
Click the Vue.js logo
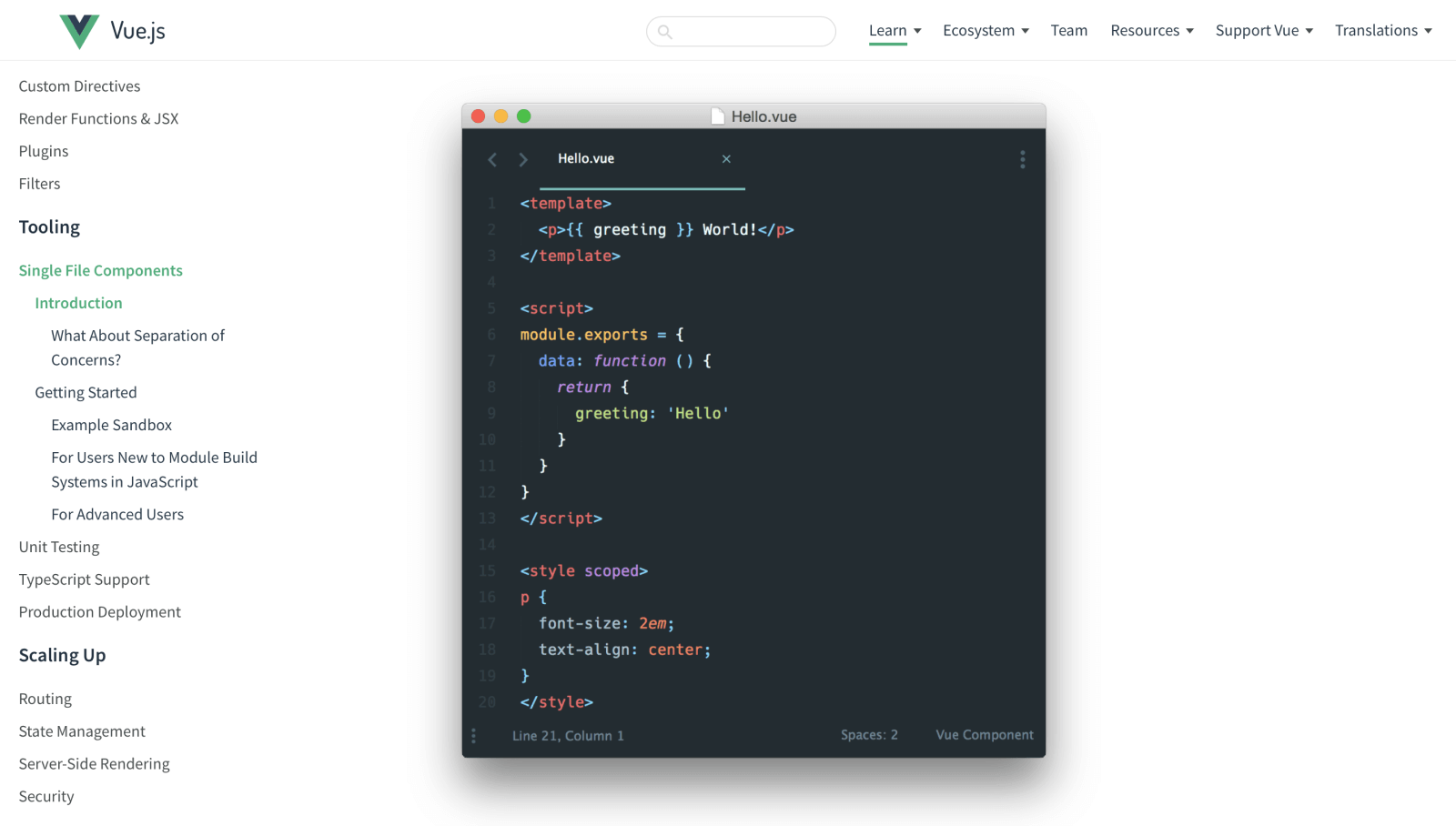[x=79, y=29]
